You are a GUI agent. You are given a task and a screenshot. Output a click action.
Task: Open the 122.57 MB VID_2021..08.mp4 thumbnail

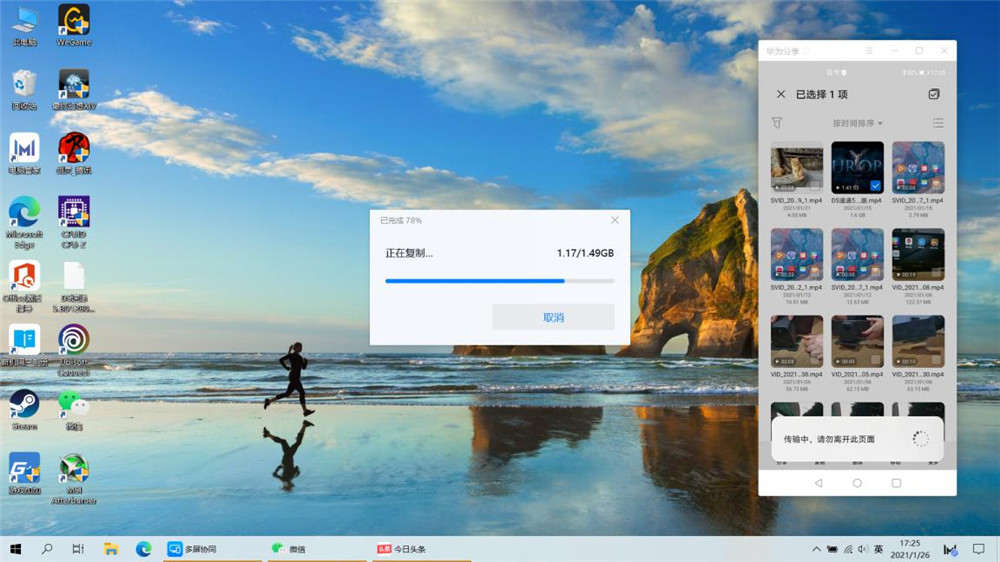[x=918, y=255]
